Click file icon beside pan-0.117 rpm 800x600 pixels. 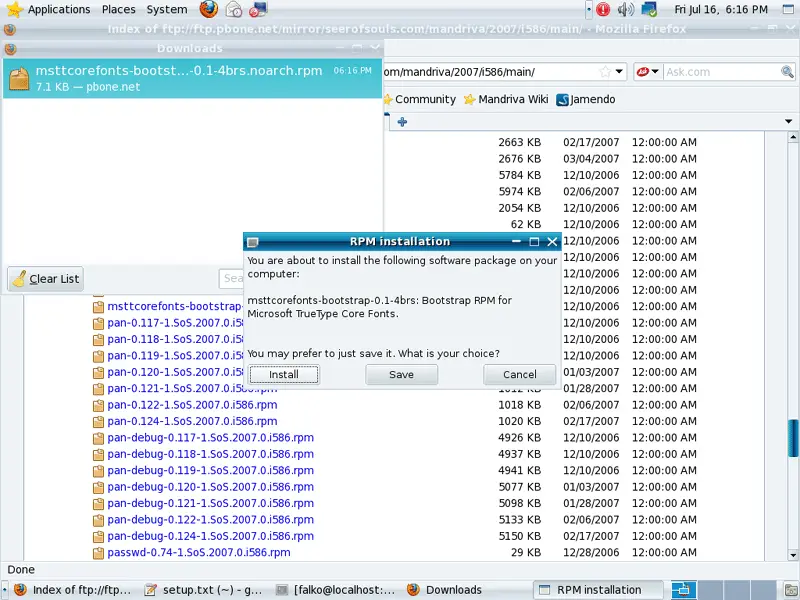(98, 323)
